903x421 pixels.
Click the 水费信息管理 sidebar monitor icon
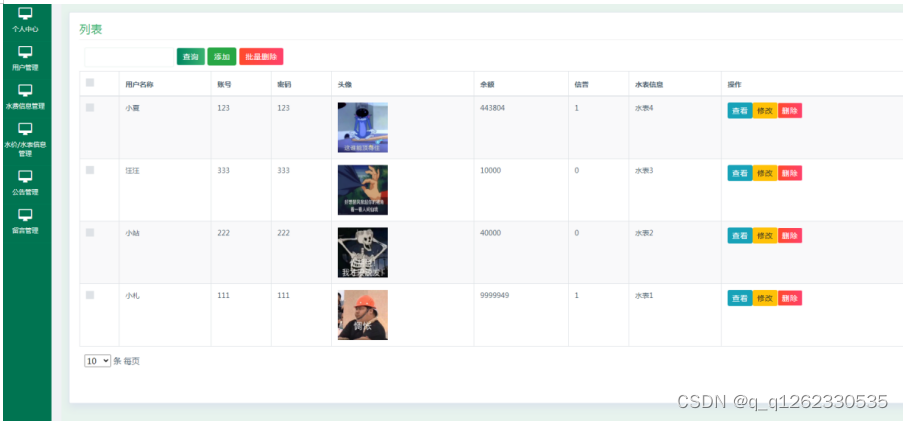25,91
